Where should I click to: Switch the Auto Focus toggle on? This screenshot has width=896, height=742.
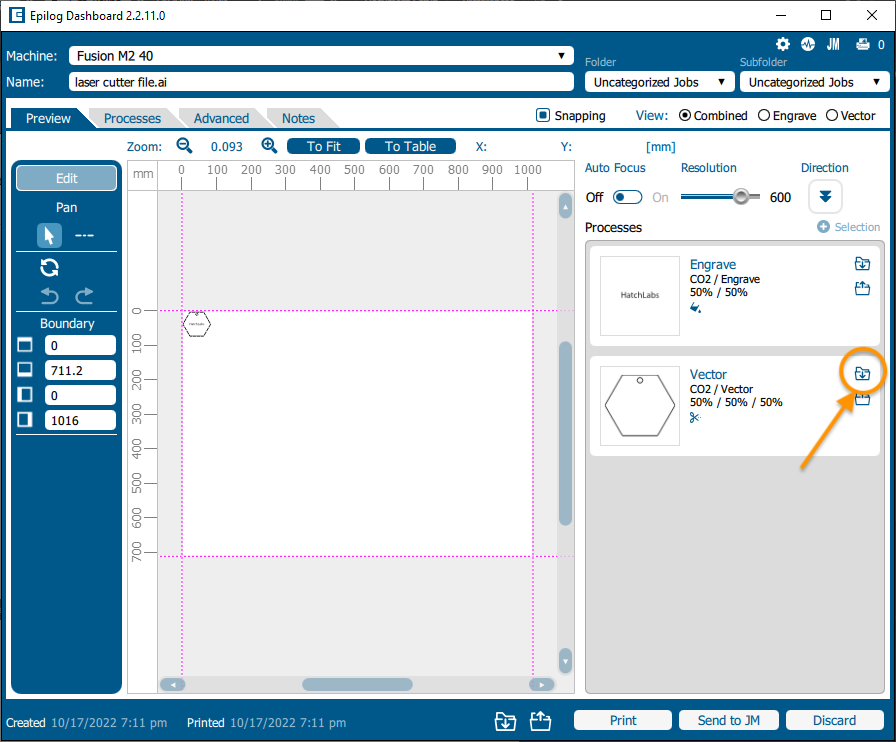click(628, 197)
